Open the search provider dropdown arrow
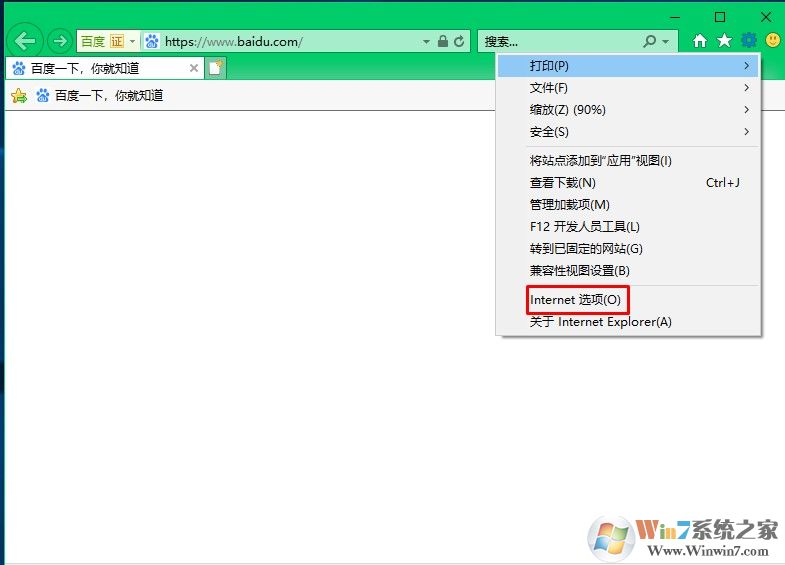Screen dimensions: 785x565 coord(666,42)
